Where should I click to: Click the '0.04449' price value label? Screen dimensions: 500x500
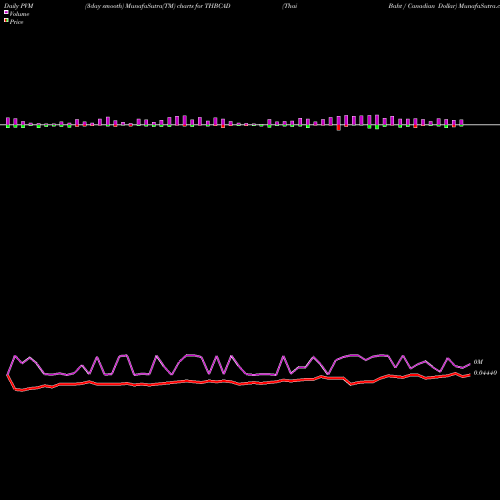click(x=485, y=373)
